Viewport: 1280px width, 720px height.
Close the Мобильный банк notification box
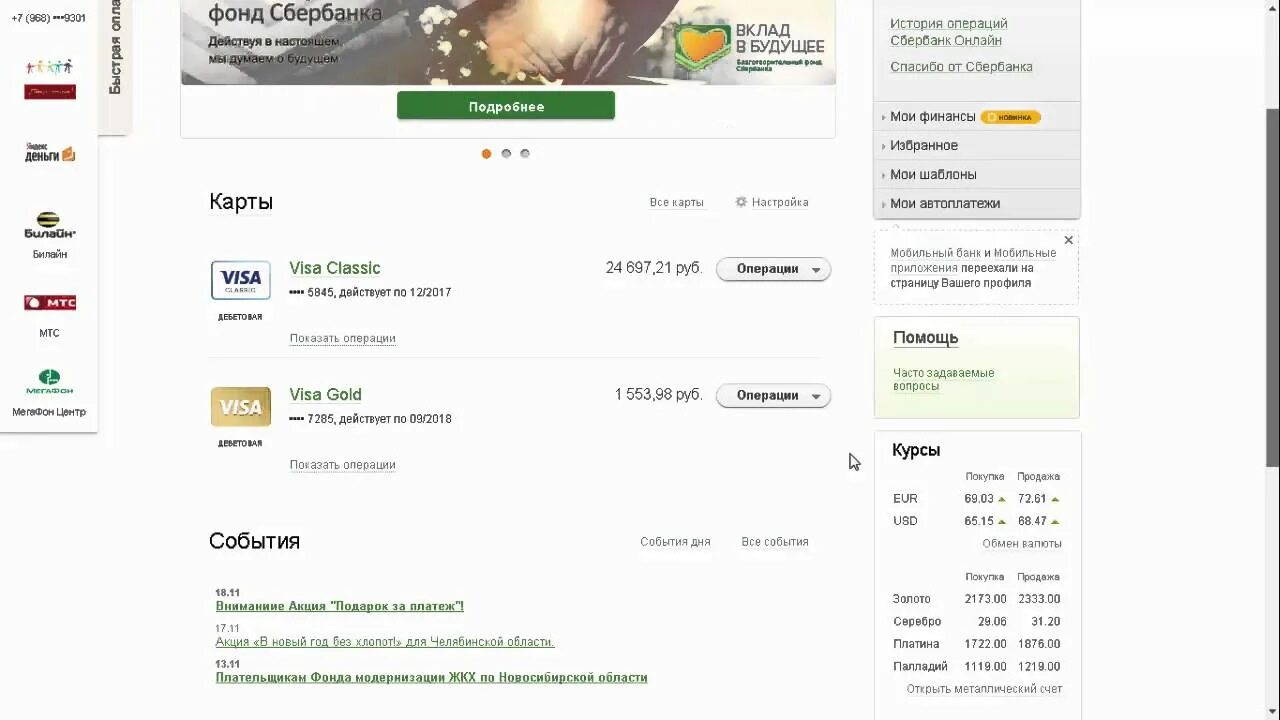point(1068,240)
